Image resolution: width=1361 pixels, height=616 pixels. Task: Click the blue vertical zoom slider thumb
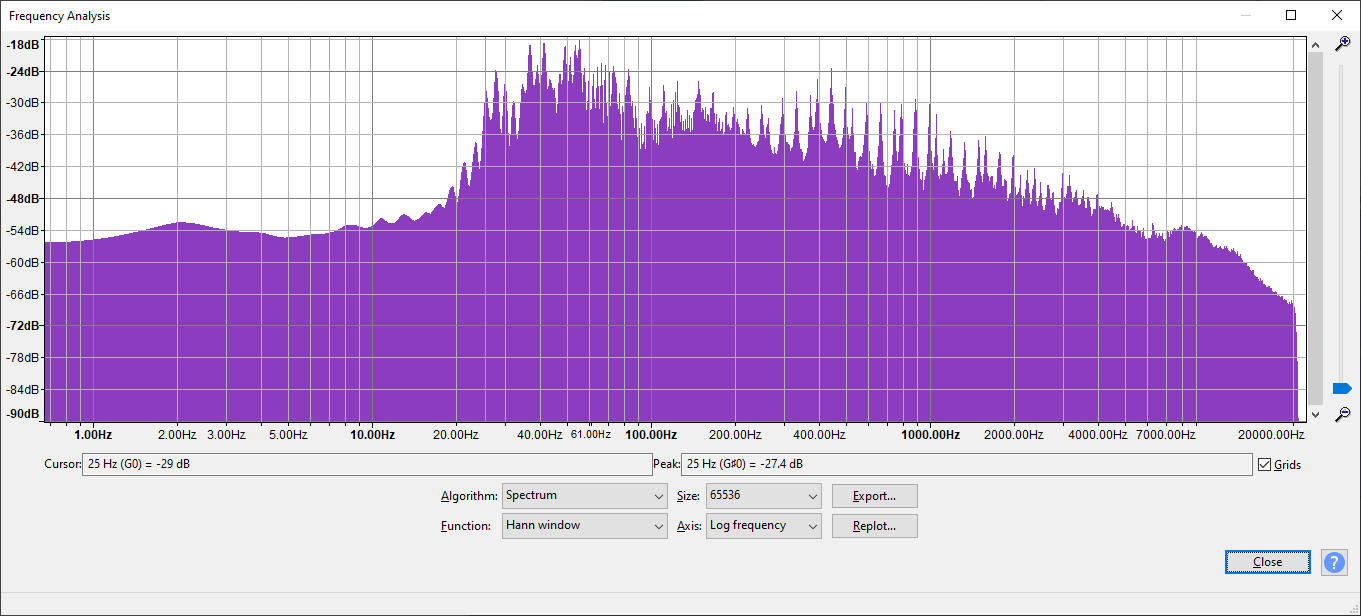point(1342,388)
